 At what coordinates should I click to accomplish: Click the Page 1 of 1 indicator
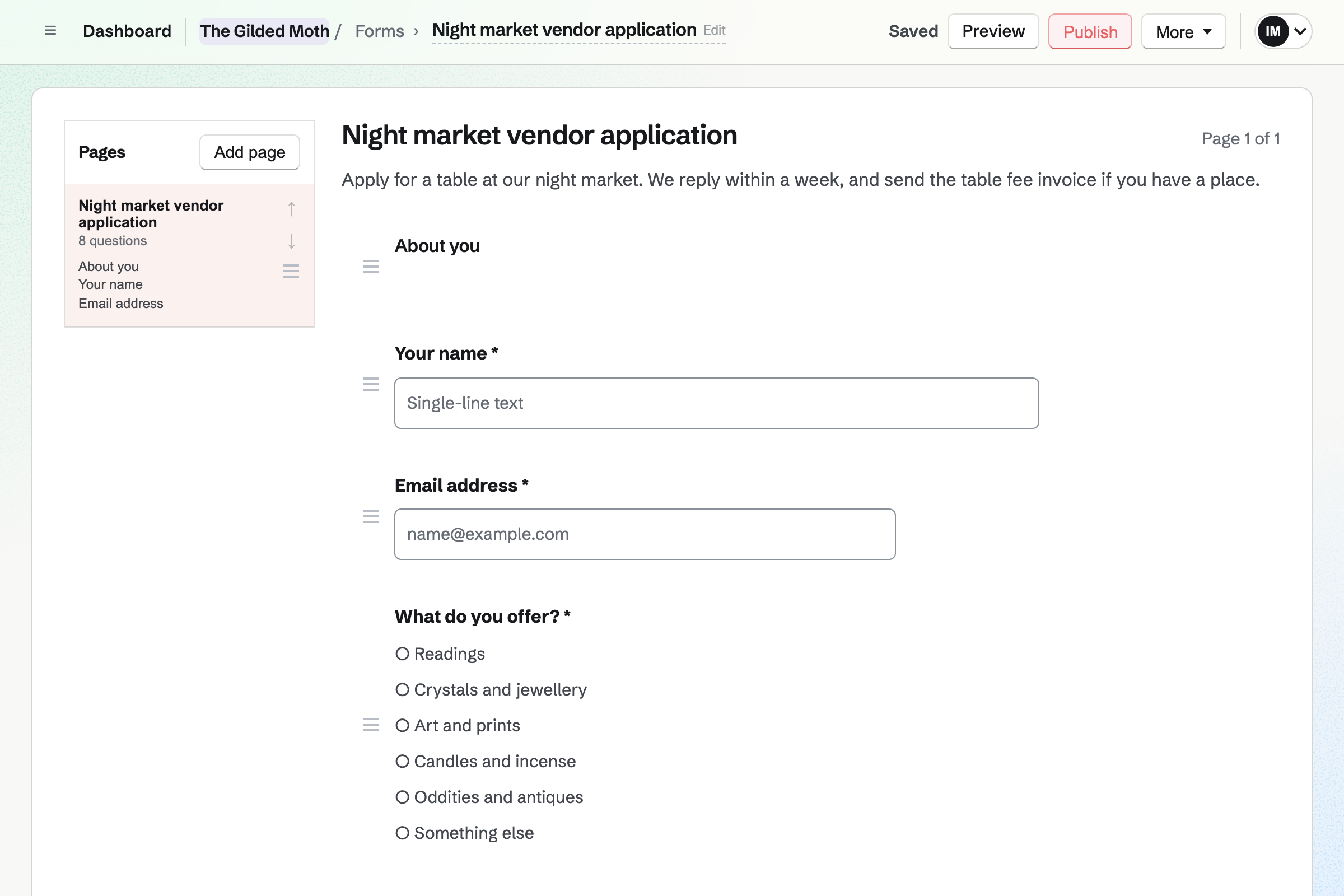point(1240,139)
